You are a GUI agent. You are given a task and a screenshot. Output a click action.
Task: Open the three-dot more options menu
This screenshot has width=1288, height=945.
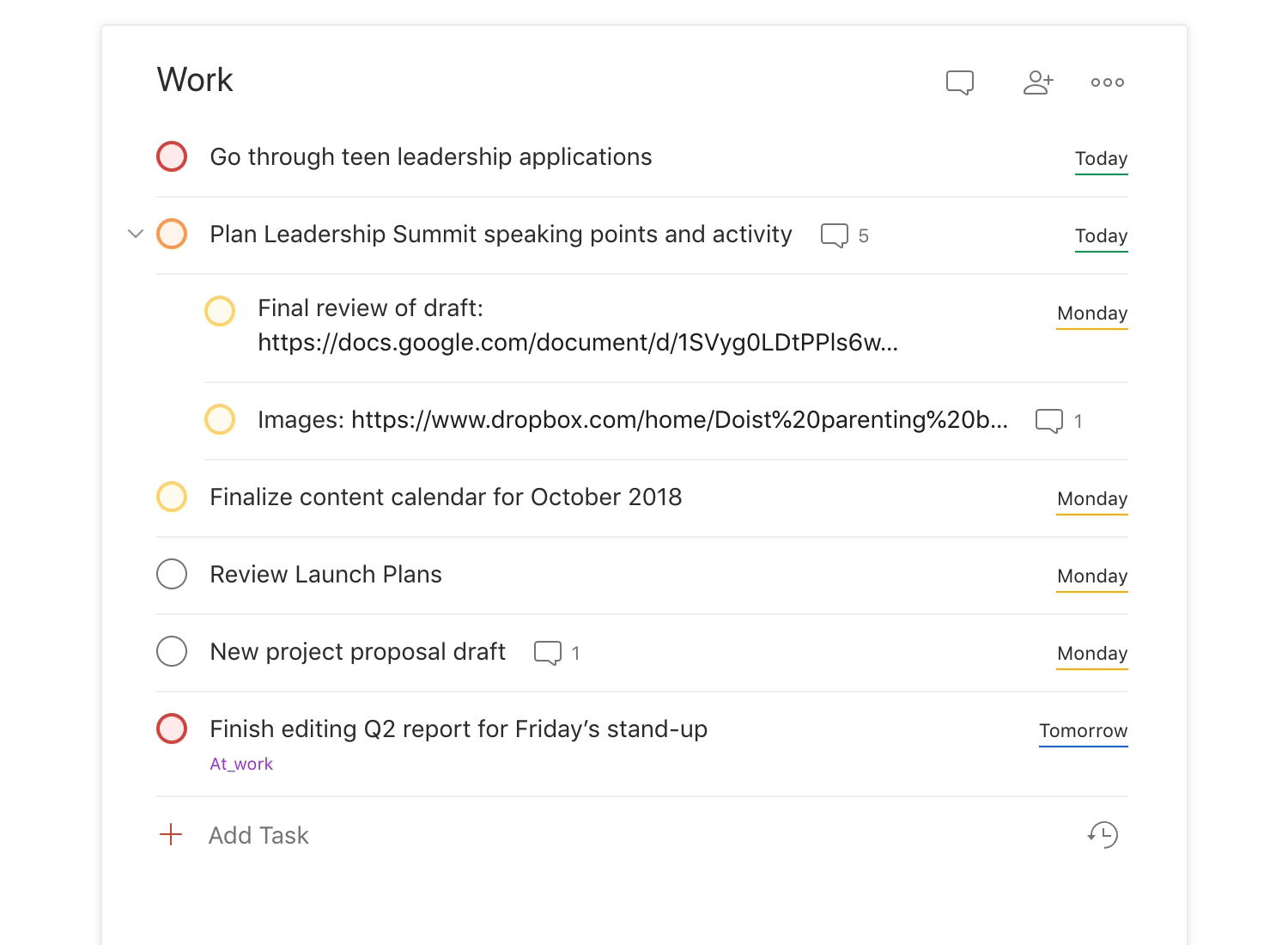point(1107,82)
